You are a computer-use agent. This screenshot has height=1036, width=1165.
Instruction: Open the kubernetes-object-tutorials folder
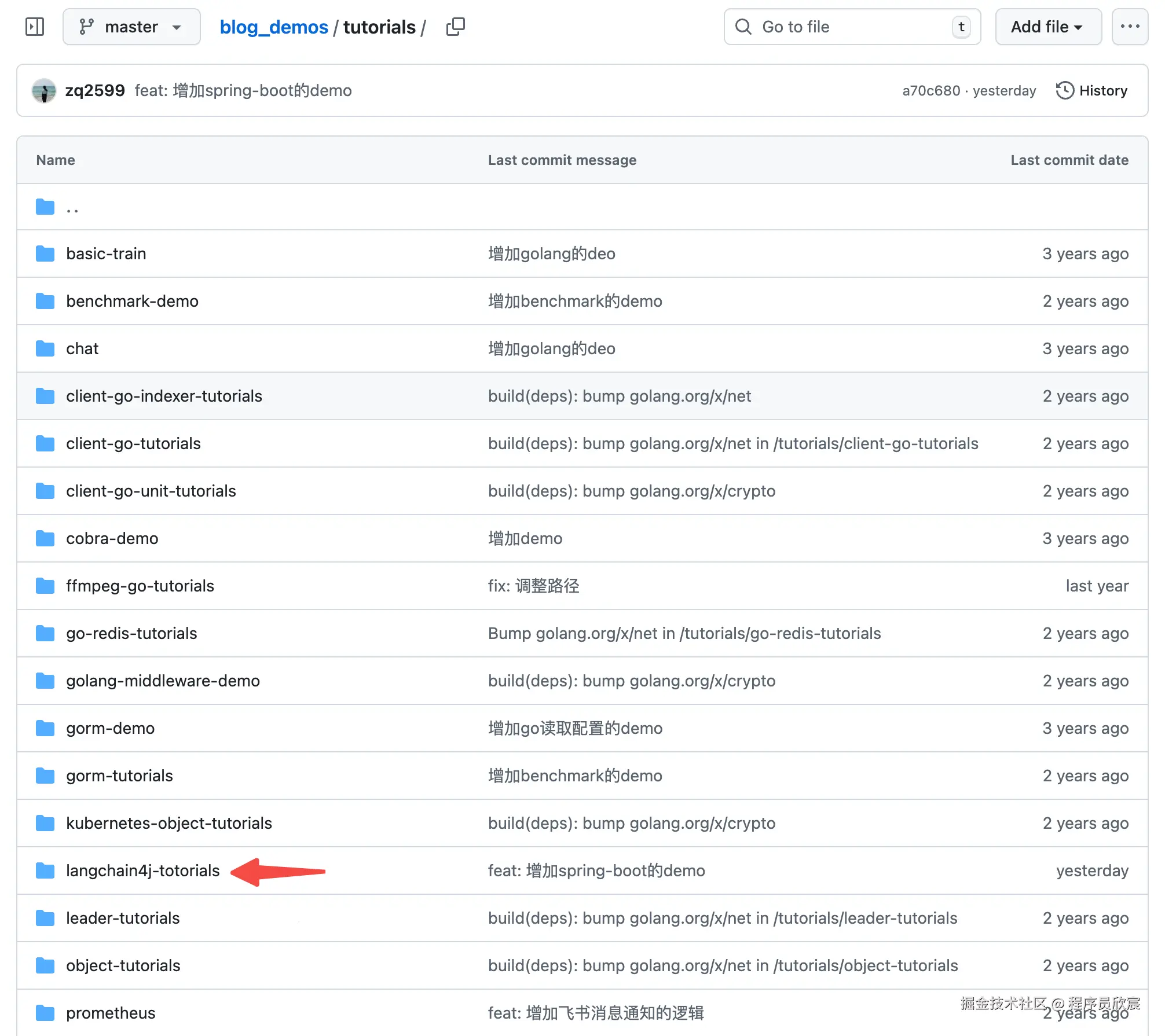(168, 823)
